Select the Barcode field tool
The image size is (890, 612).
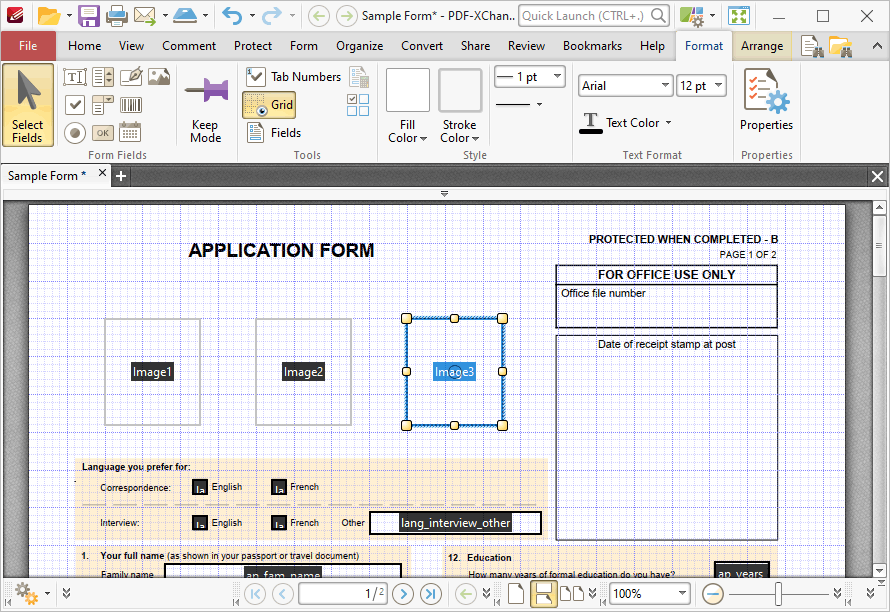pos(131,104)
